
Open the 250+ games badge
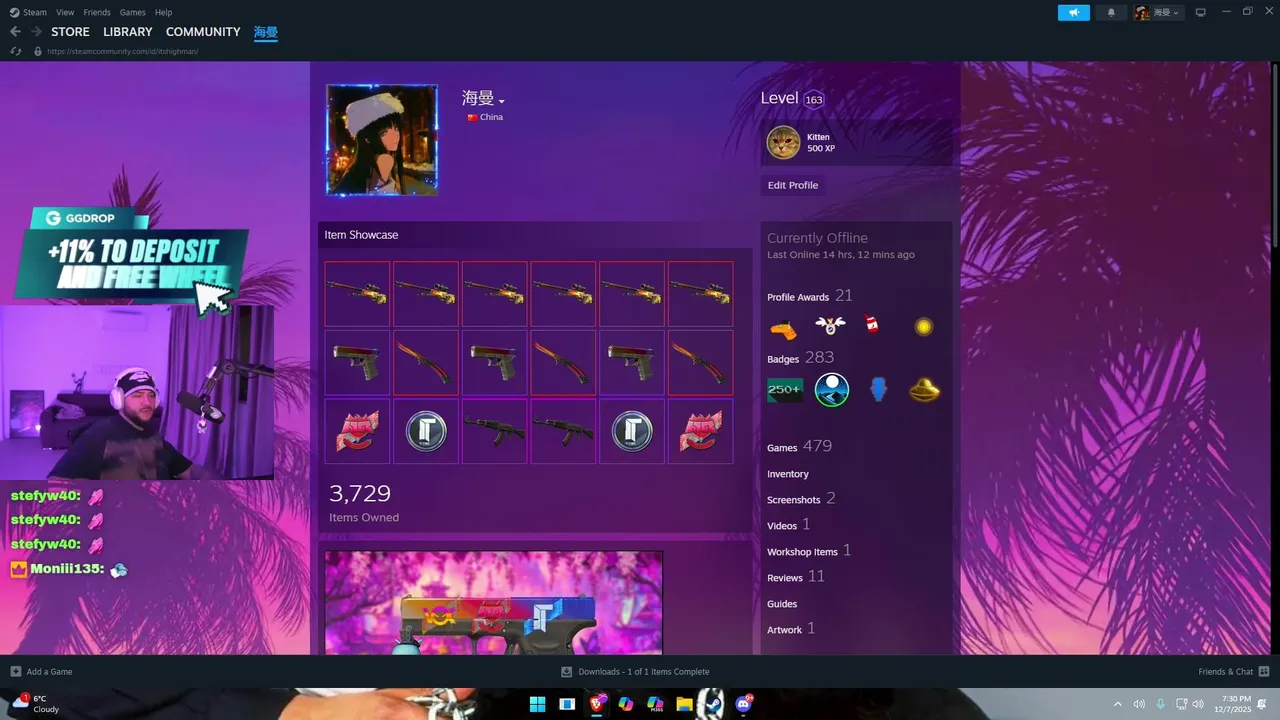point(784,390)
